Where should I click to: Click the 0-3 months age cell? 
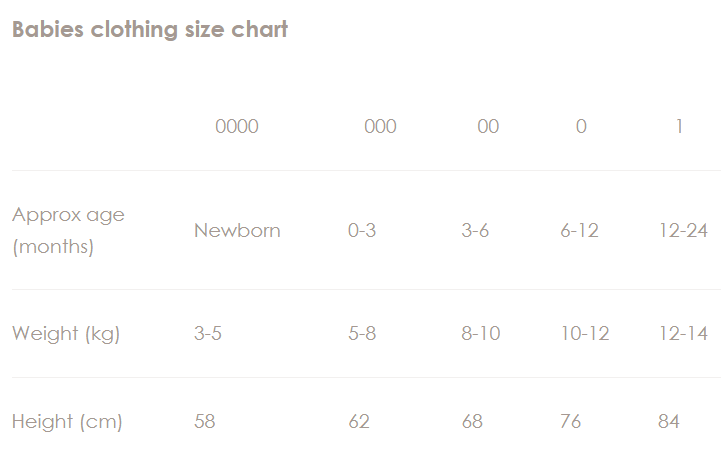click(362, 230)
